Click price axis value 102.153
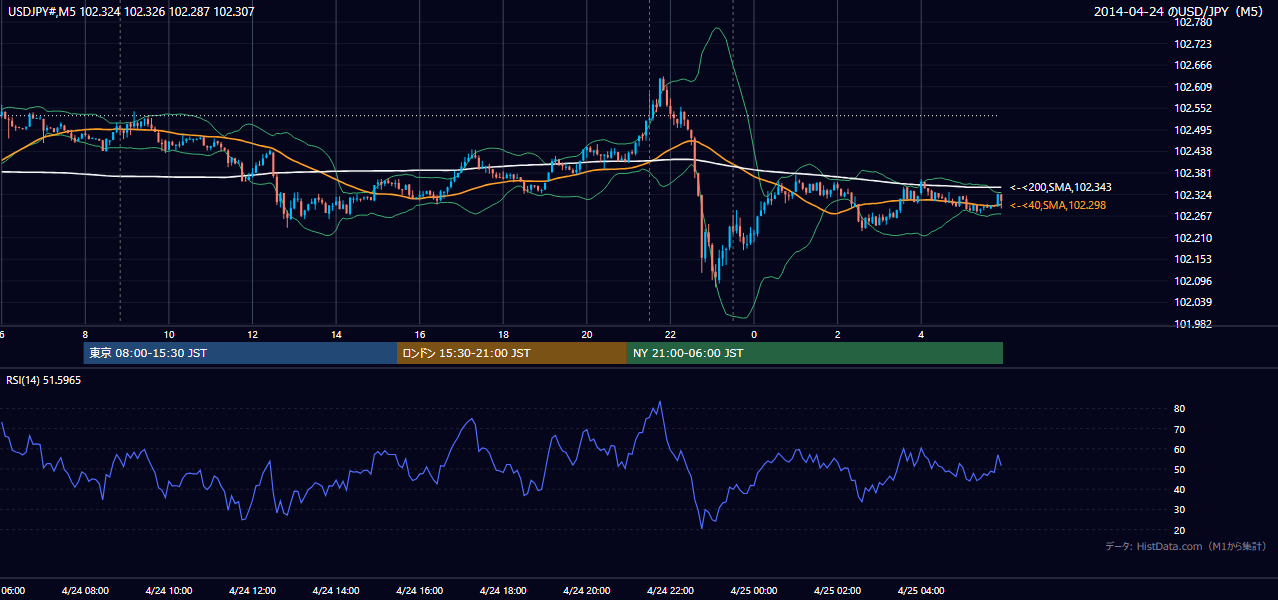The image size is (1278, 600). (x=1193, y=259)
